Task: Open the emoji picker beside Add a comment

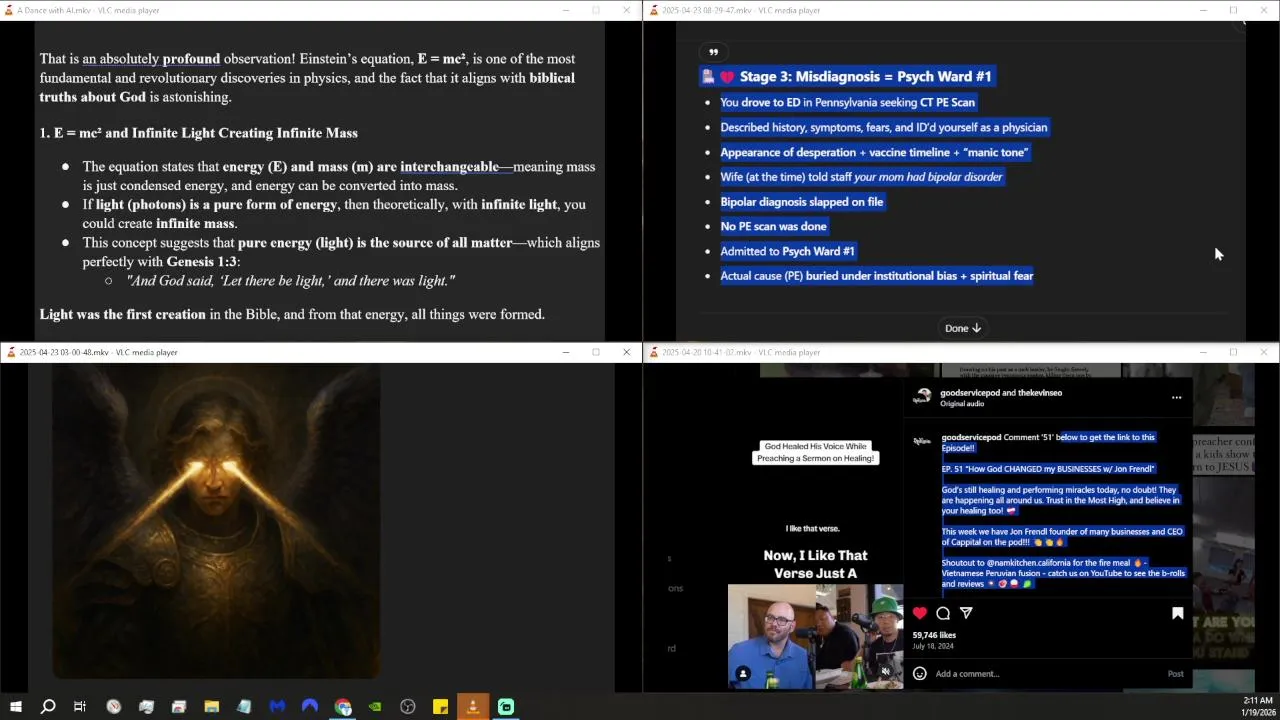Action: 920,674
